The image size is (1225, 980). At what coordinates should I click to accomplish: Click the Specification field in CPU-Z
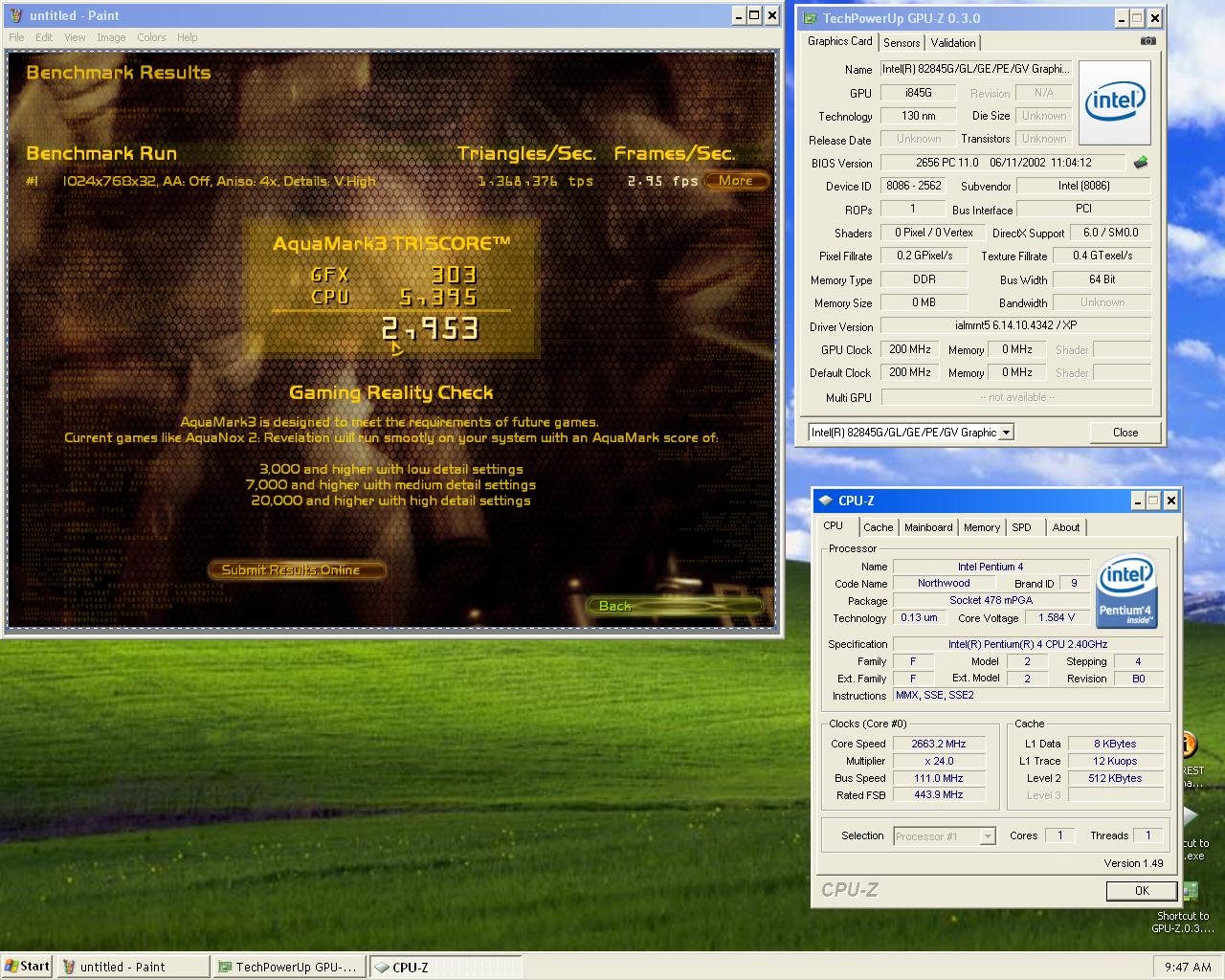click(x=1028, y=644)
